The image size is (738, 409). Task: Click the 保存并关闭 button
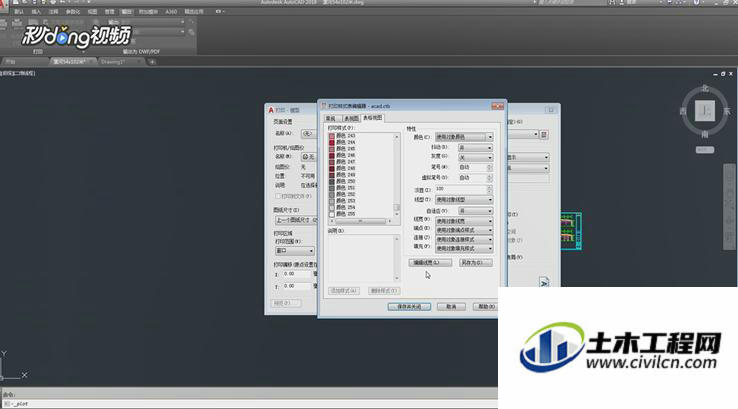[x=409, y=307]
